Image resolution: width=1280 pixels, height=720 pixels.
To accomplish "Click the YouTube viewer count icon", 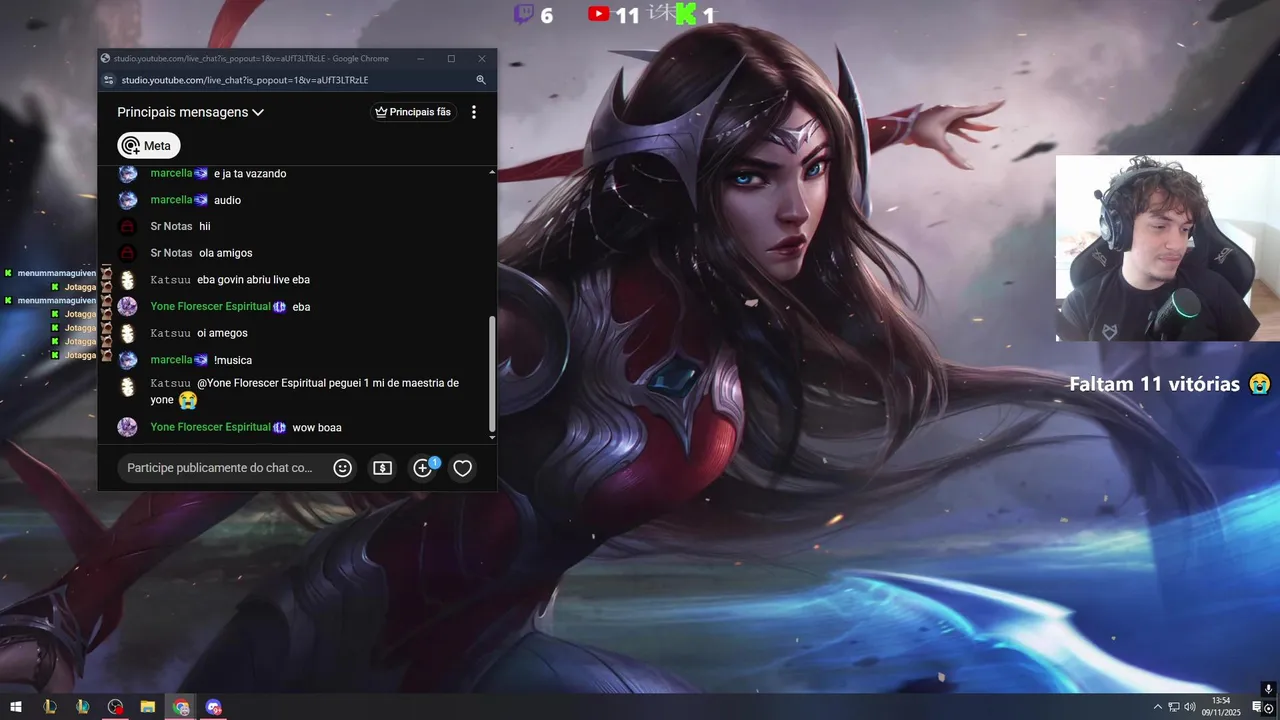I will (x=599, y=14).
